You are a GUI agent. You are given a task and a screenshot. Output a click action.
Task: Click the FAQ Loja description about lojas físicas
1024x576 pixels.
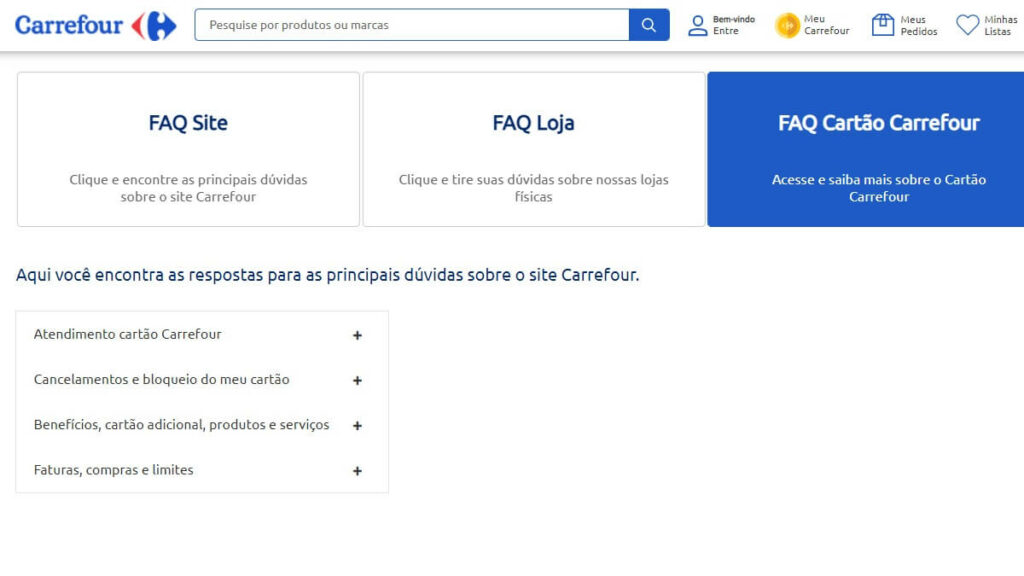click(x=534, y=188)
